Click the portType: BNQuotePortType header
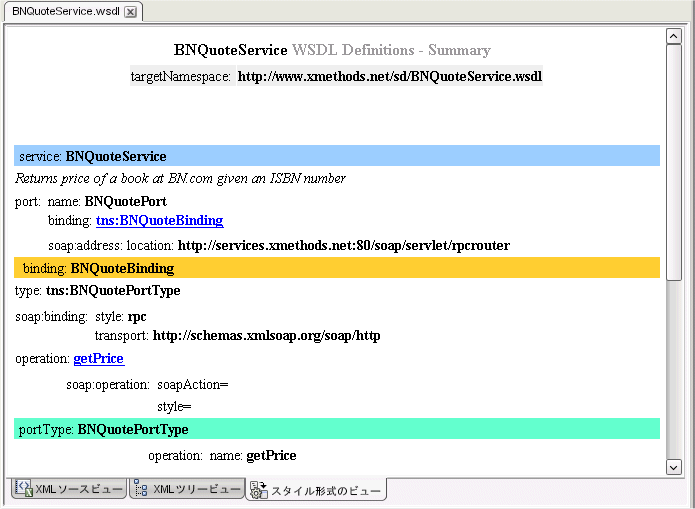695x509 pixels. 337,429
